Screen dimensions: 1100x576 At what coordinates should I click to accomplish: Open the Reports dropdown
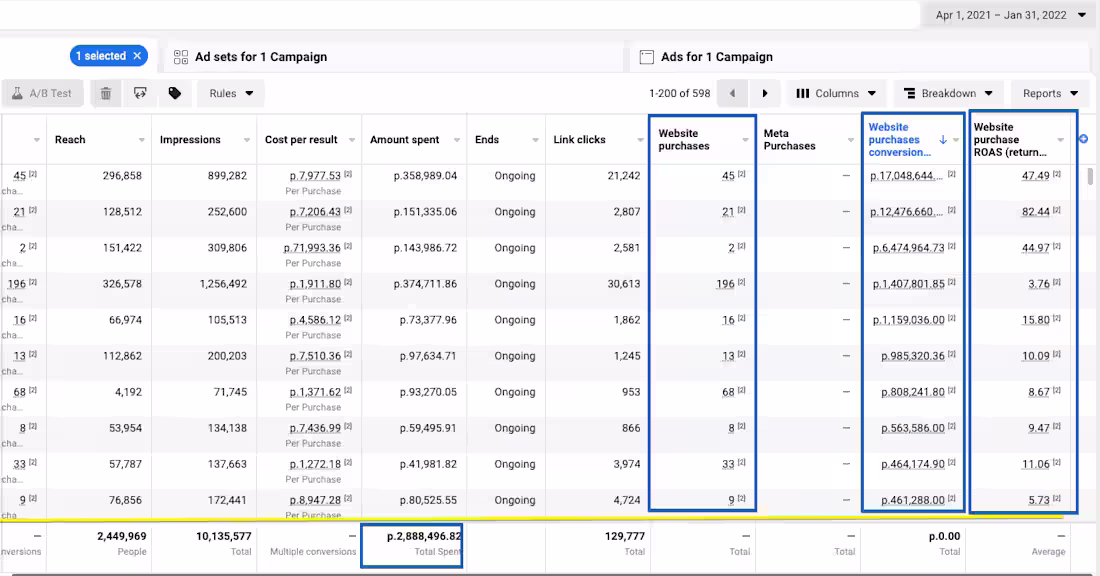coord(1050,93)
